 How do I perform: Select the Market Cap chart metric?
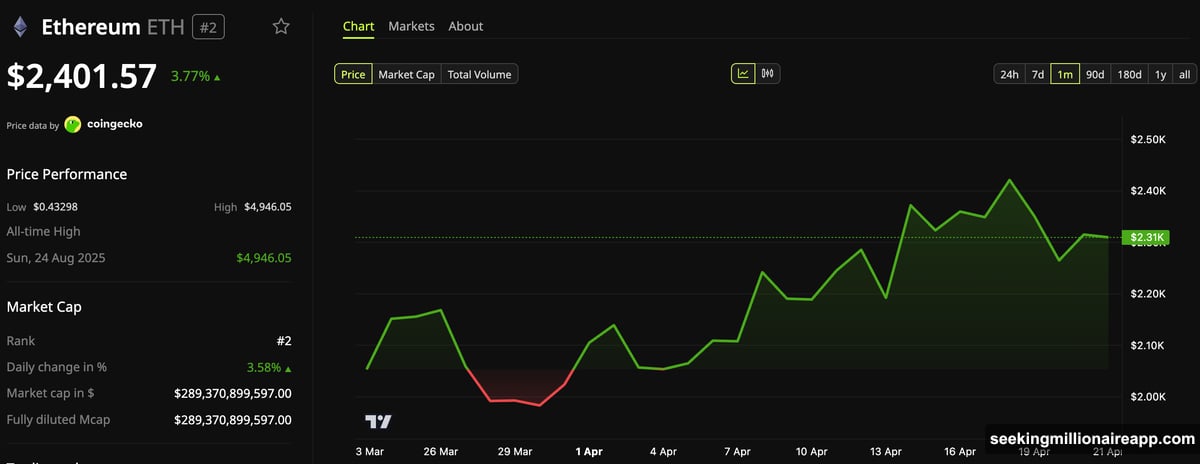[x=406, y=74]
